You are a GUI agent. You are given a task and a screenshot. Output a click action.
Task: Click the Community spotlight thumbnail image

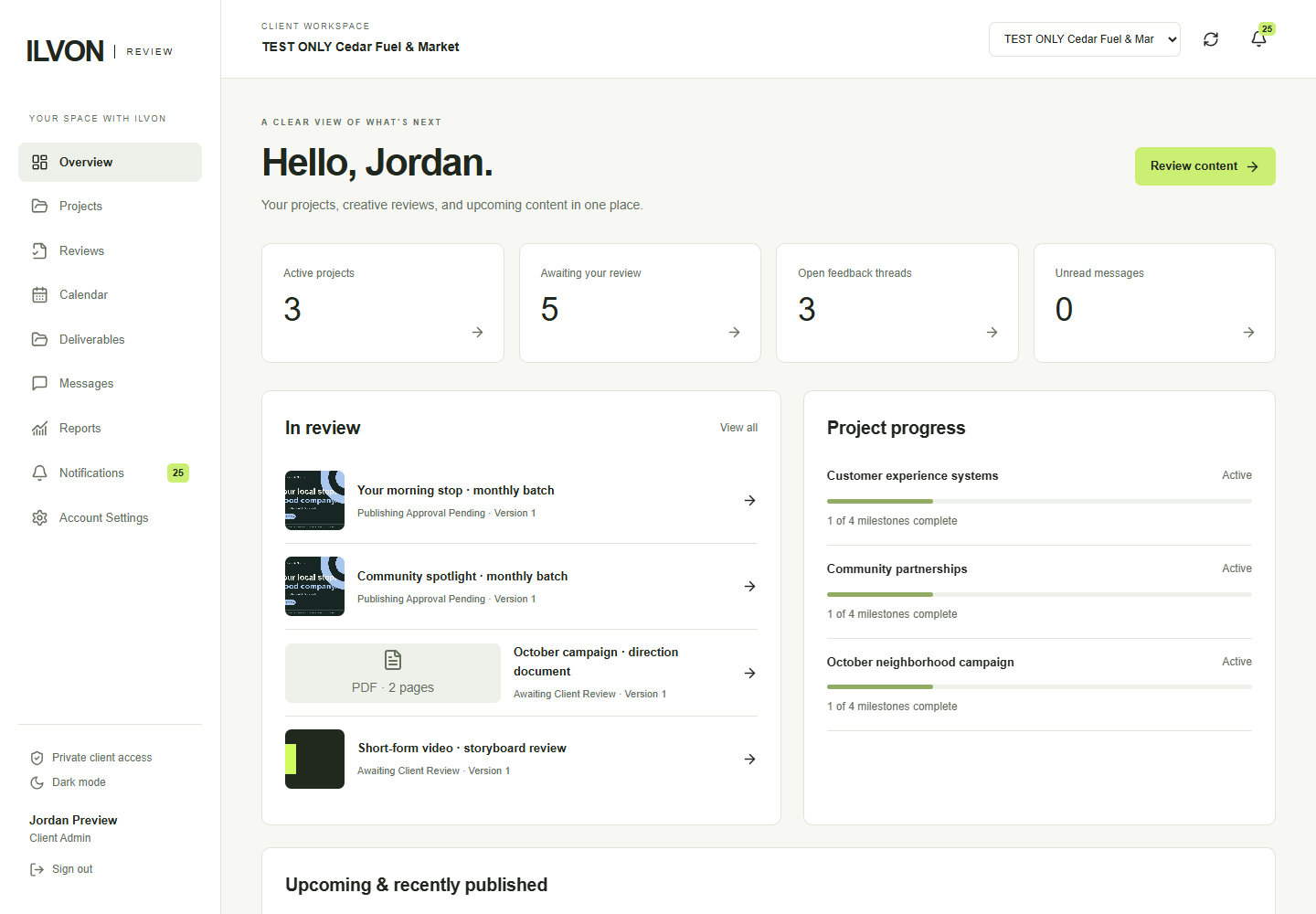click(314, 586)
